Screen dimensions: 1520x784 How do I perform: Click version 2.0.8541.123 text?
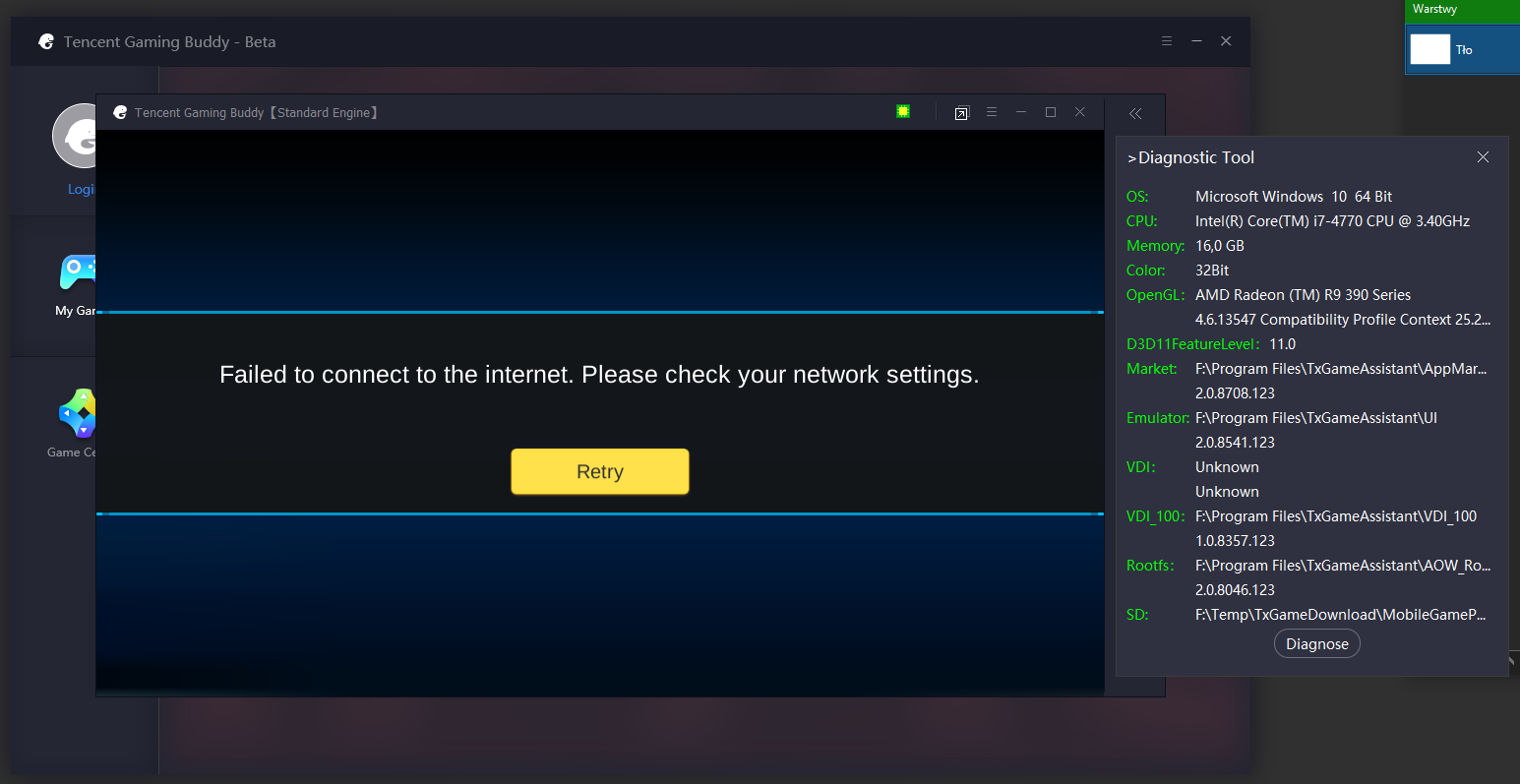click(x=1235, y=443)
